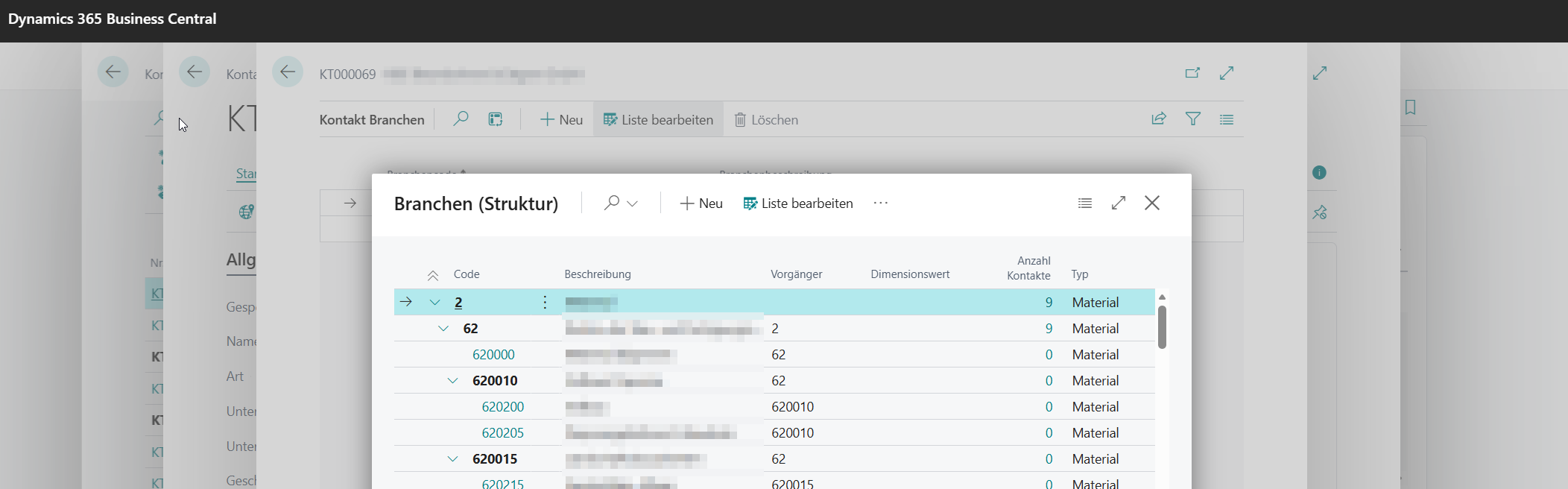Show more options for row 2
Image resolution: width=1568 pixels, height=489 pixels.
coord(545,302)
